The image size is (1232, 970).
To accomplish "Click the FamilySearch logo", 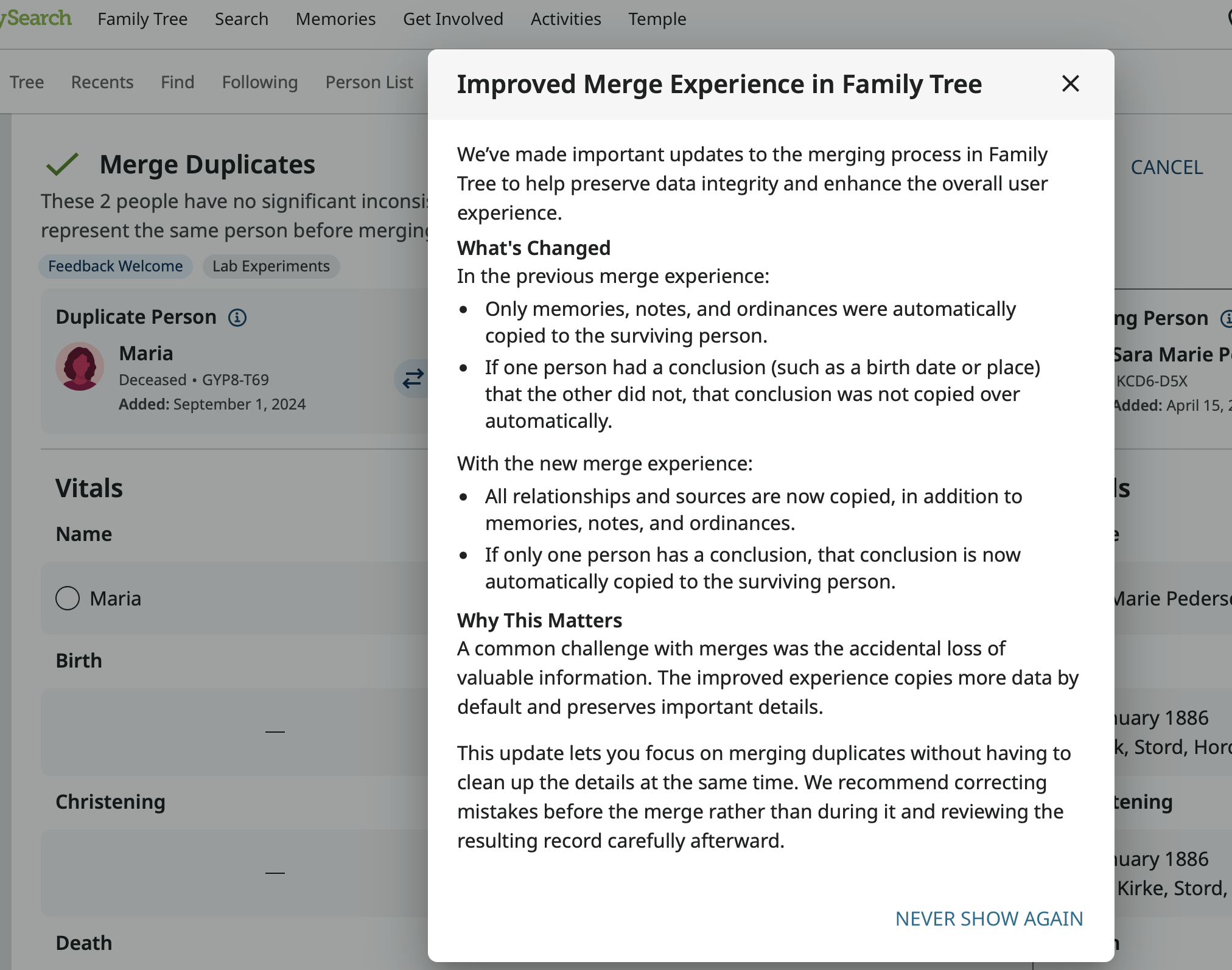I will 37,18.
